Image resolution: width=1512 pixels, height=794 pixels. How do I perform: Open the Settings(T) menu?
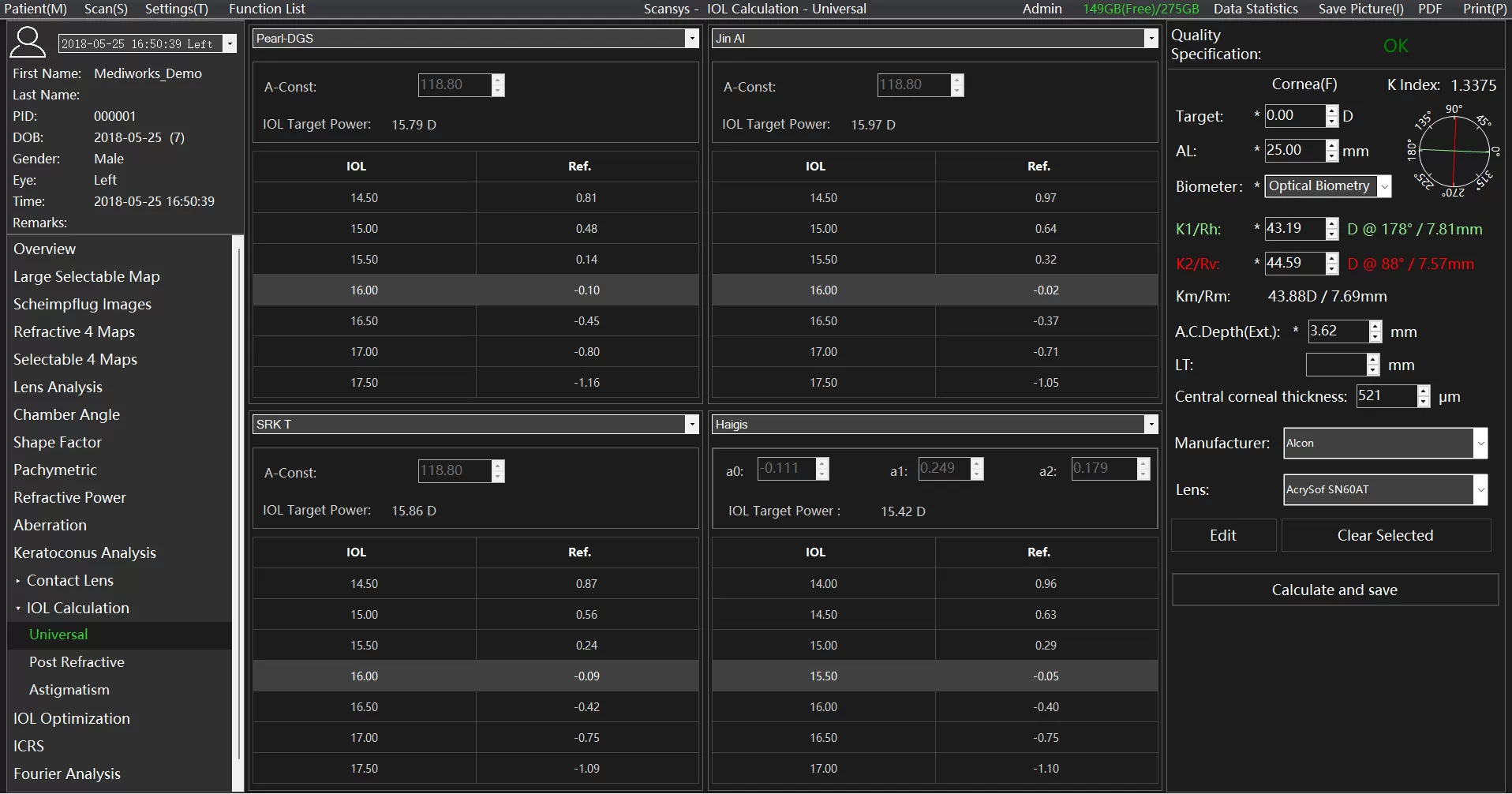(176, 9)
